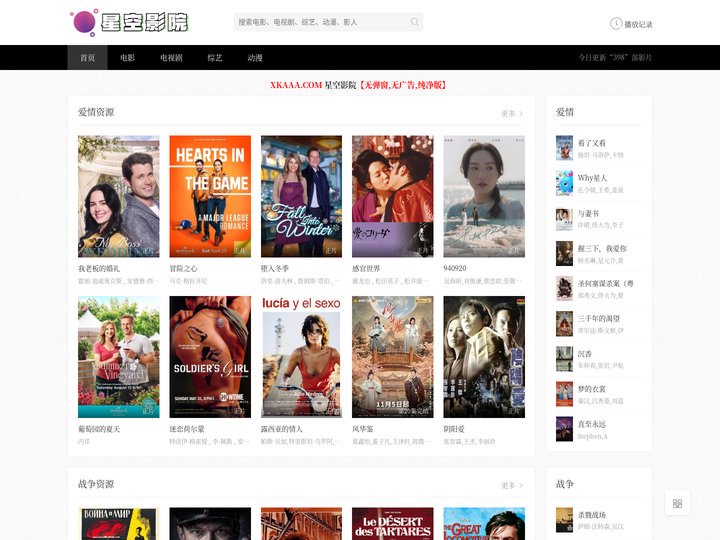Click the small thumbnail beside 梦的衣裳
Viewport: 720px width, 540px height.
[x=564, y=394]
